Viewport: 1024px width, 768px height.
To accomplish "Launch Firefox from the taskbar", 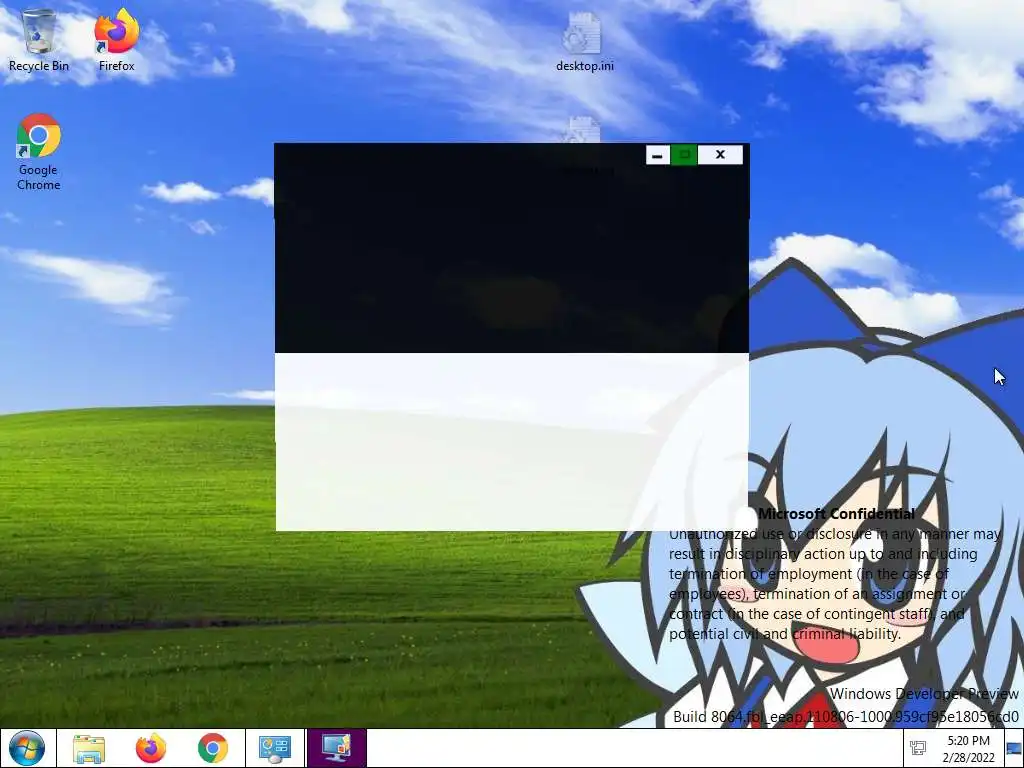I will click(x=151, y=748).
